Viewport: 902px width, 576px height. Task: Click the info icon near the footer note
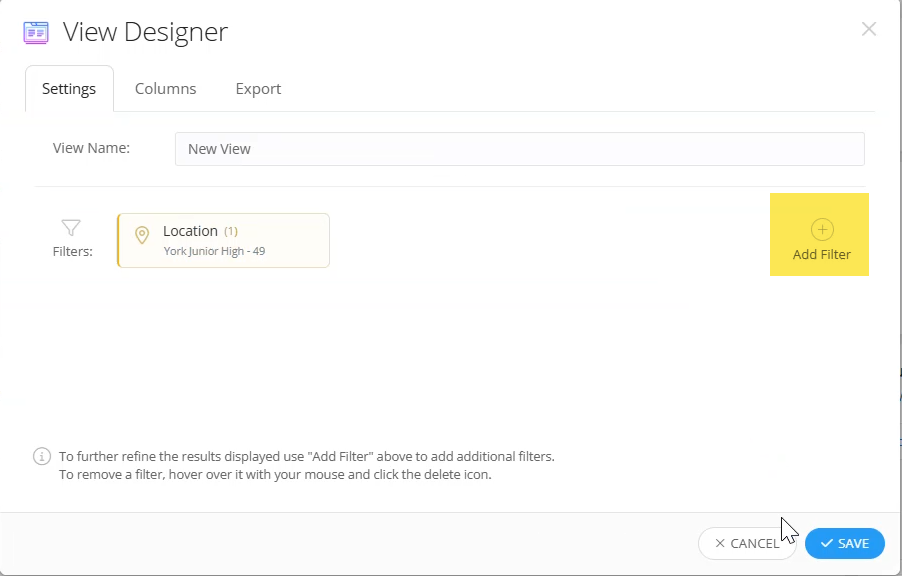(x=41, y=456)
